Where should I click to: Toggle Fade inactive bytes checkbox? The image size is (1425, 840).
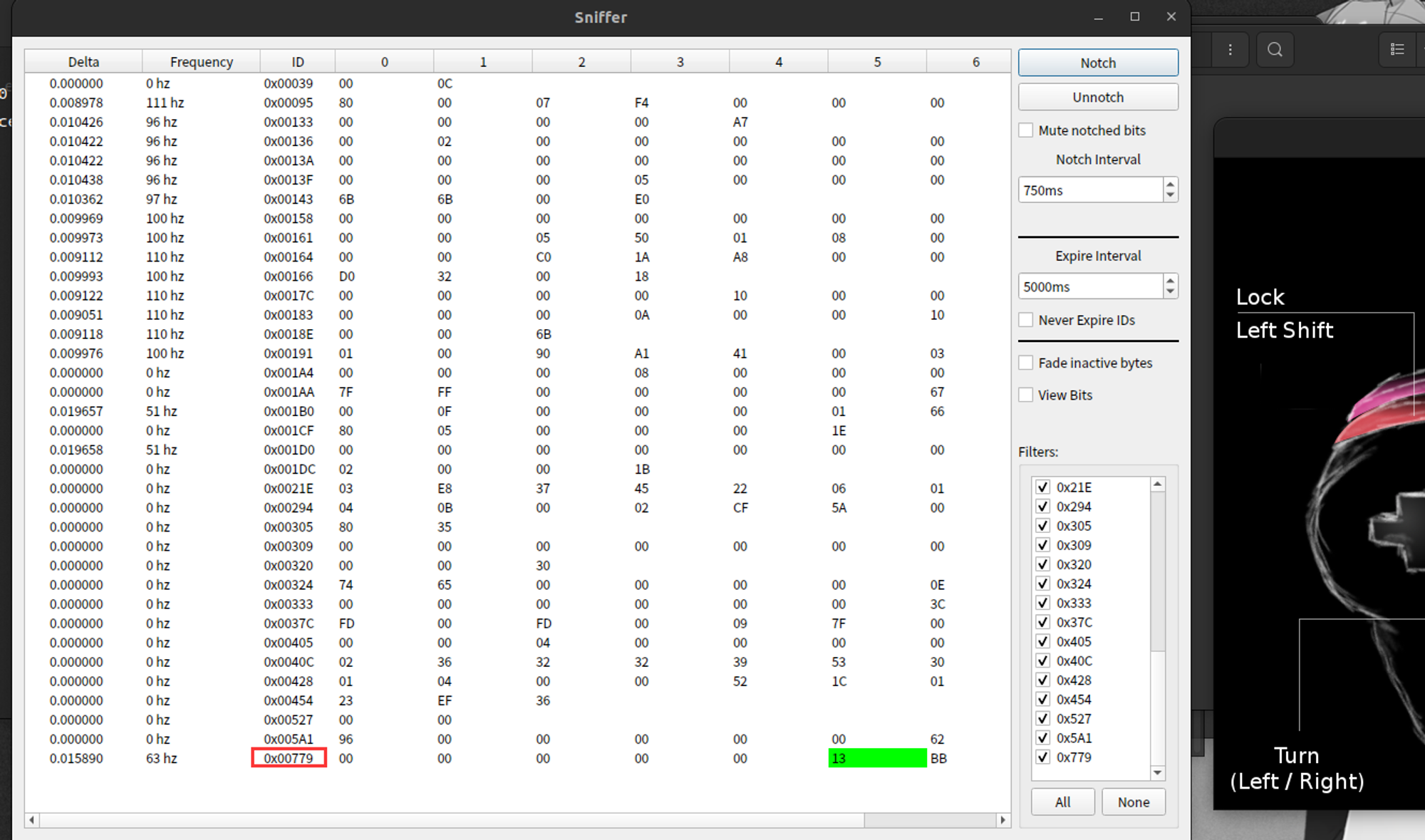[1026, 363]
